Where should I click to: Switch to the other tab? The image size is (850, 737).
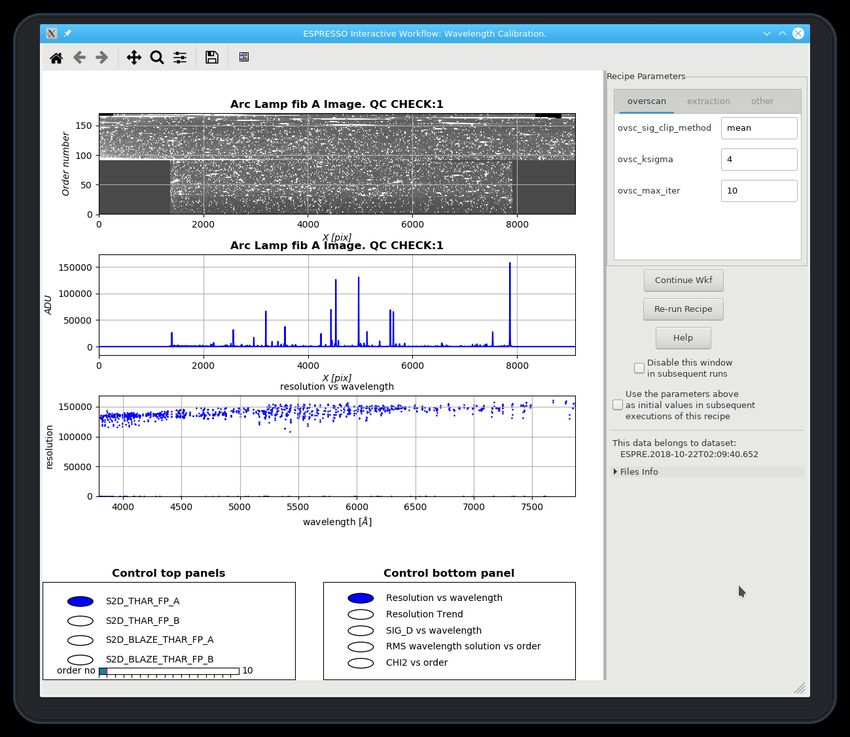coord(762,101)
